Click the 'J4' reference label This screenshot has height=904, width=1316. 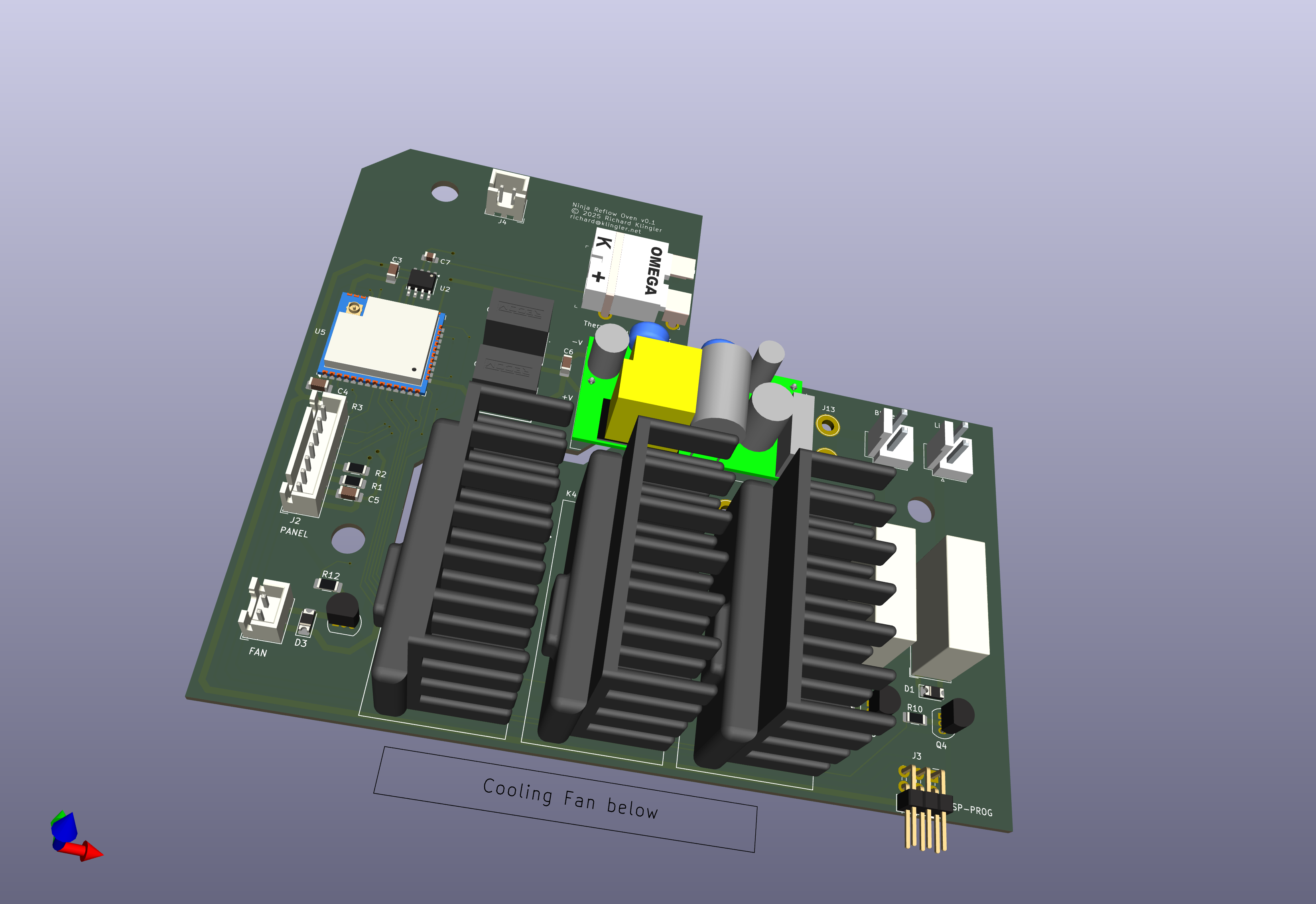click(502, 221)
